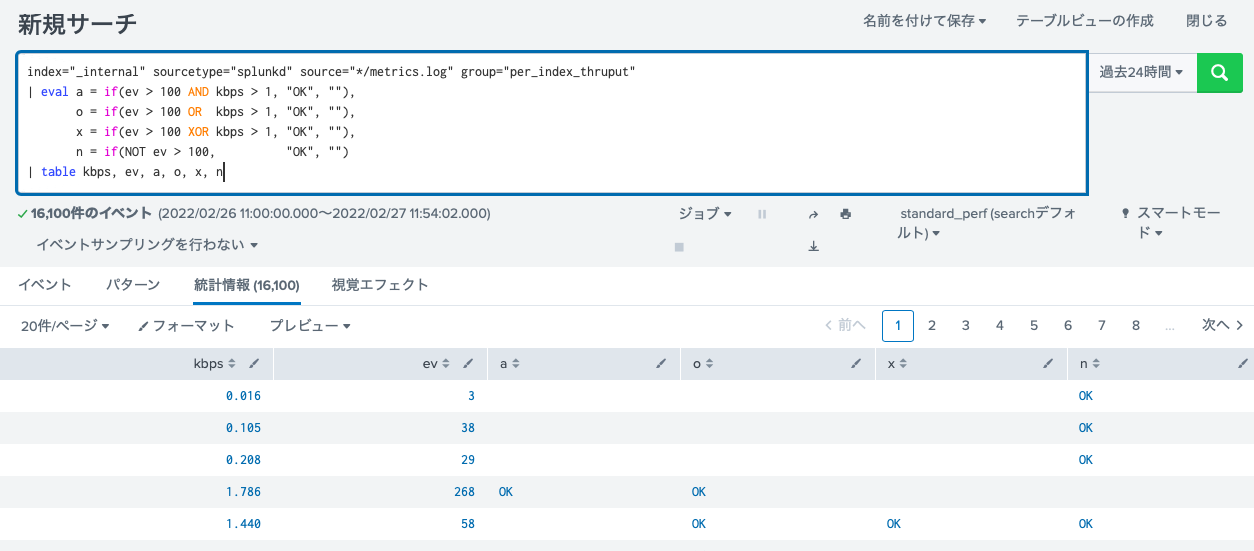Viewport: 1254px width, 551px height.
Task: Edit column a with its pencil icon
Action: coord(661,364)
